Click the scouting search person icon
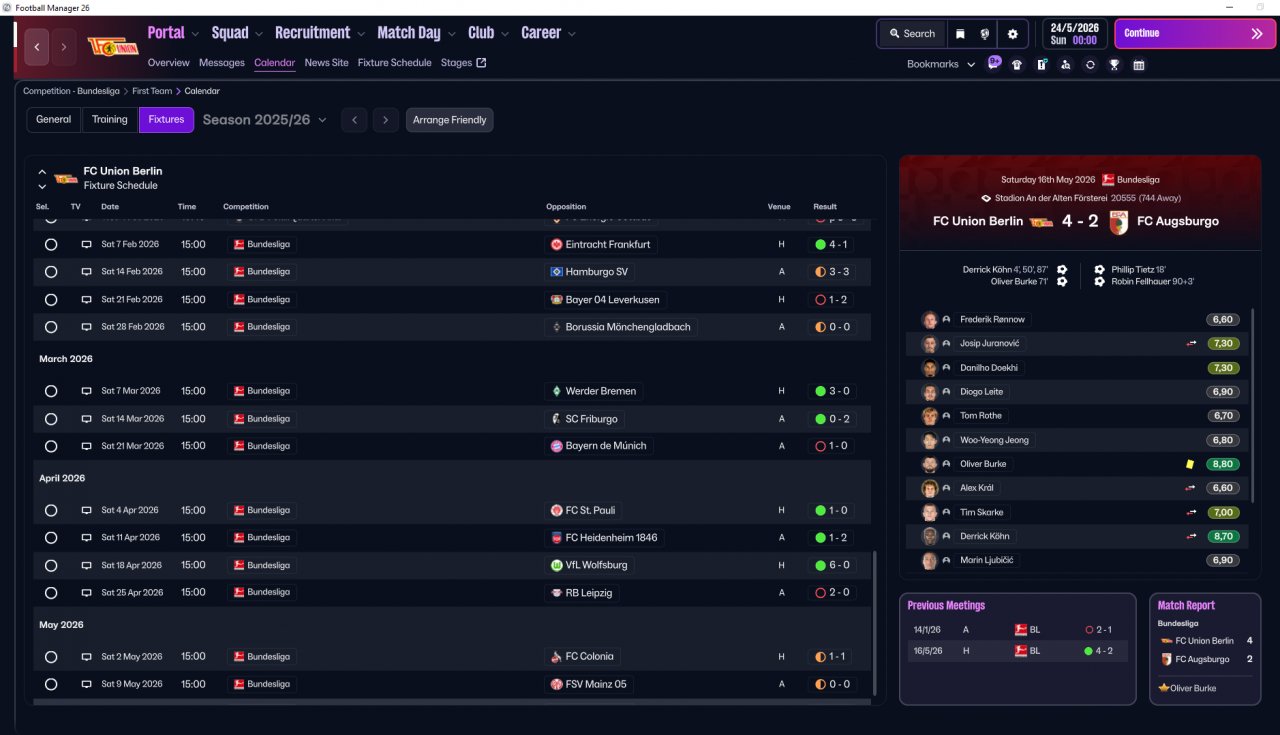 click(x=1066, y=65)
